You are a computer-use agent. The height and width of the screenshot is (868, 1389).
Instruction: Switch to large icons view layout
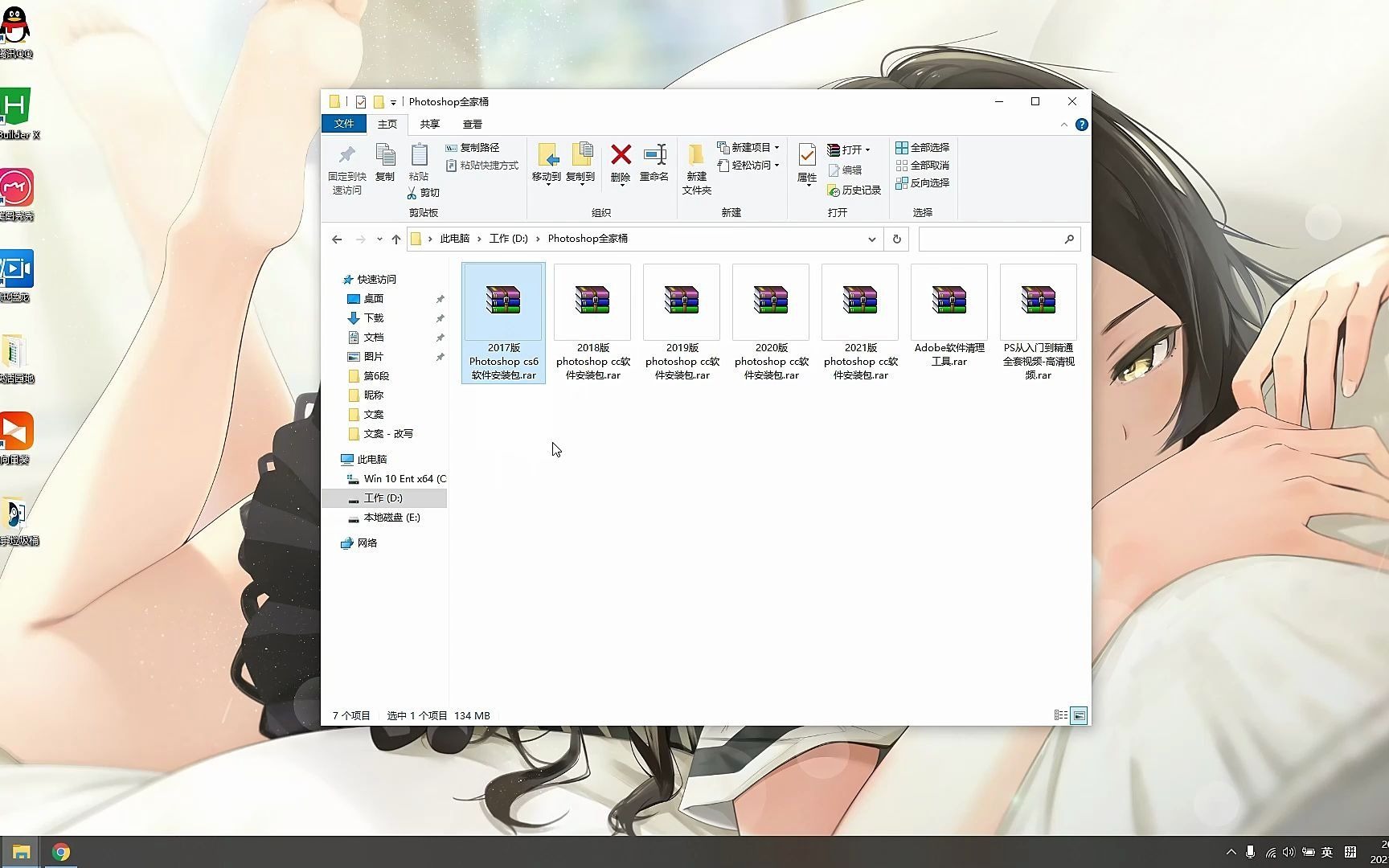(1080, 715)
